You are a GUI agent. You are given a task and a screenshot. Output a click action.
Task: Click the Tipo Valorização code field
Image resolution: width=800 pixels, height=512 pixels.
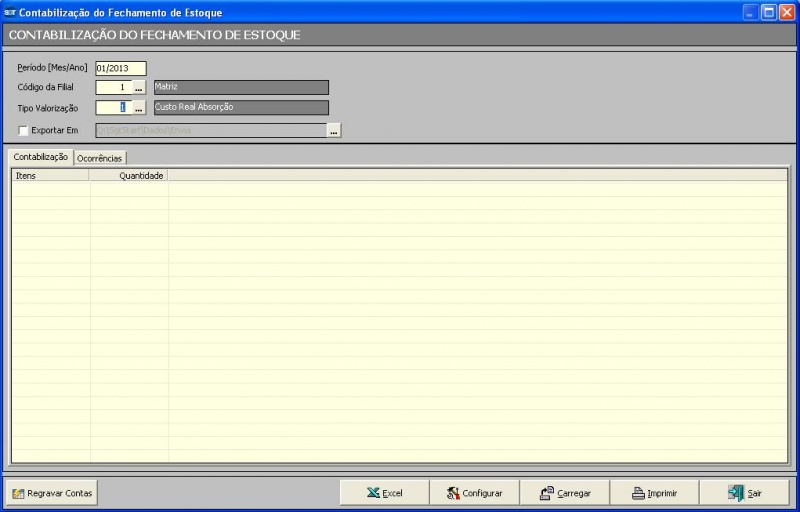coord(113,107)
